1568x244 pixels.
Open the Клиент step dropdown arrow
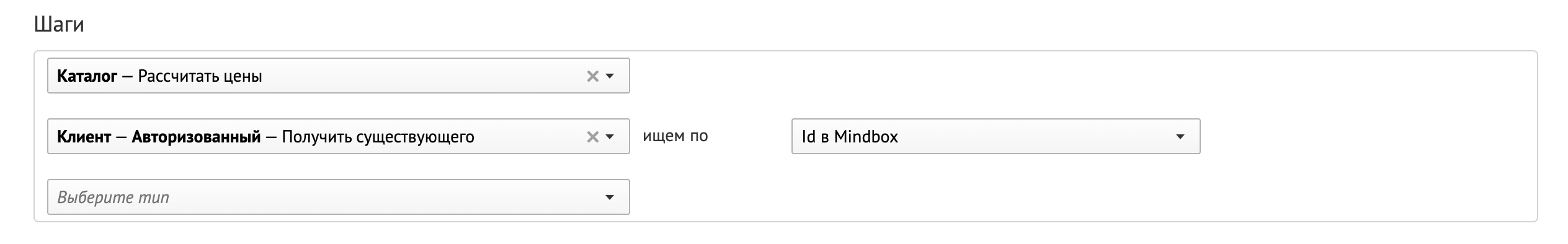[610, 137]
